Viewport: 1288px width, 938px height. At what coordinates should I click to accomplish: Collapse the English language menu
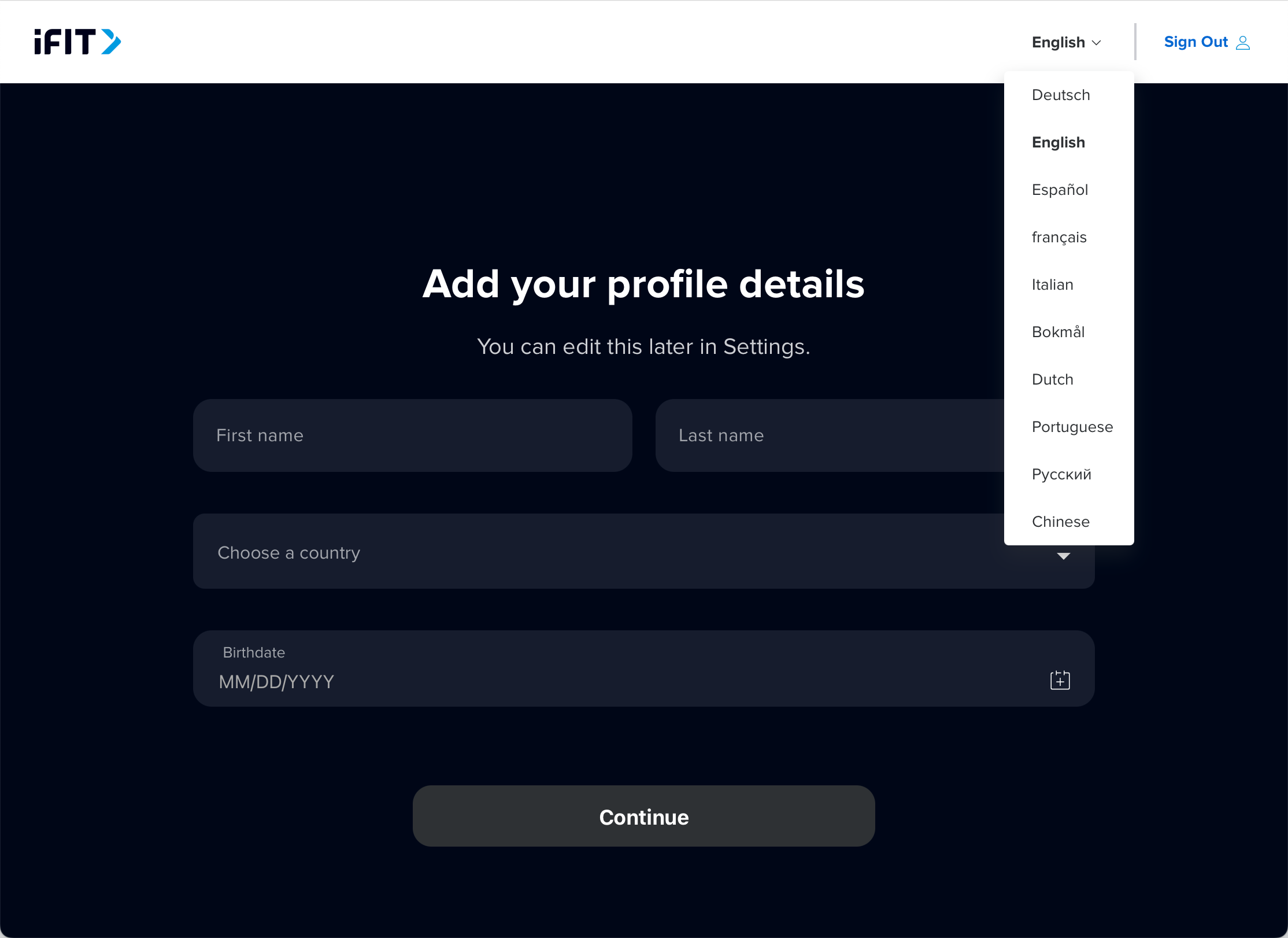tap(1065, 42)
